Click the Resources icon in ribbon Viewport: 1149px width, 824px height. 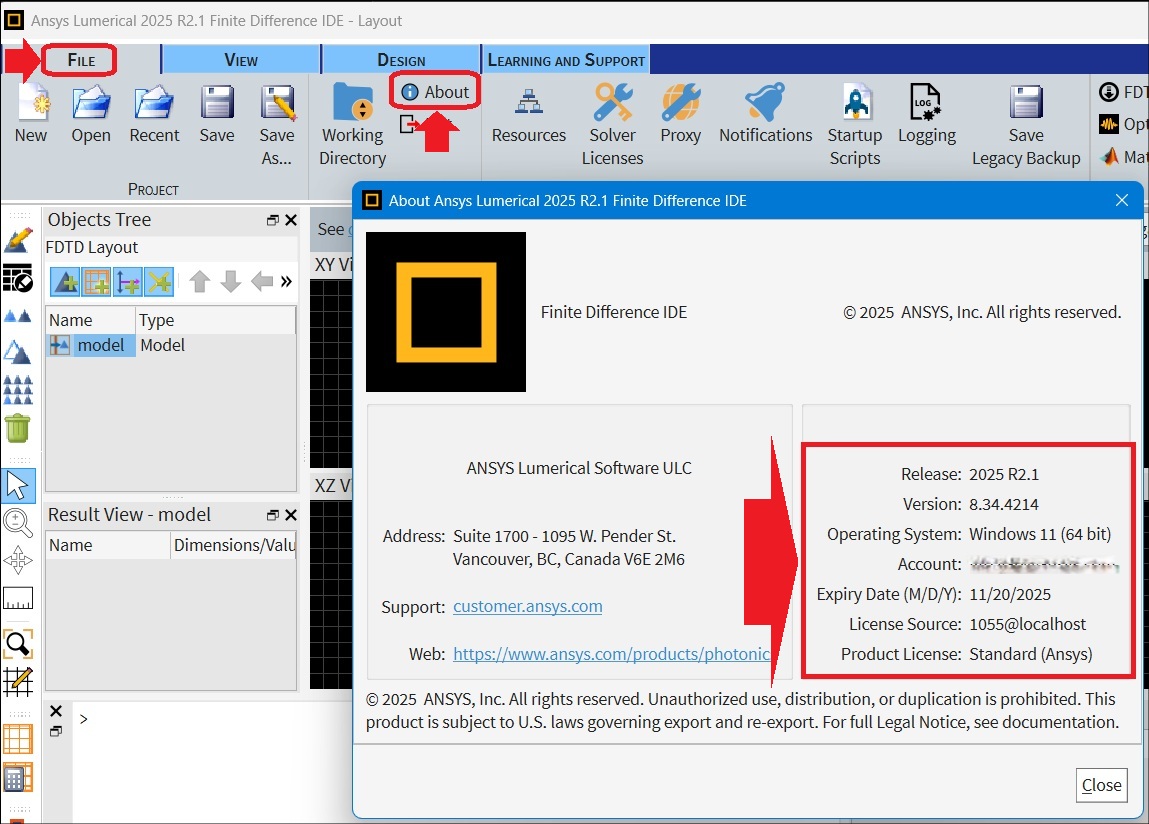(x=529, y=106)
